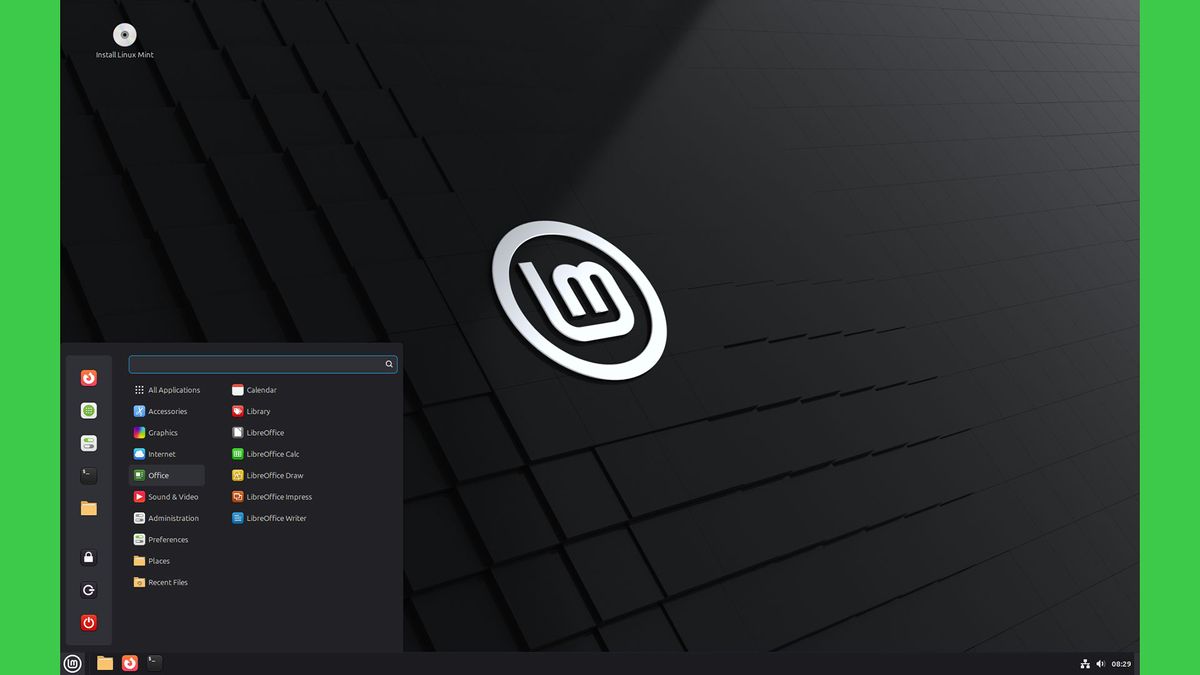This screenshot has height=675, width=1200.
Task: Log out using the session icon
Action: 88,589
